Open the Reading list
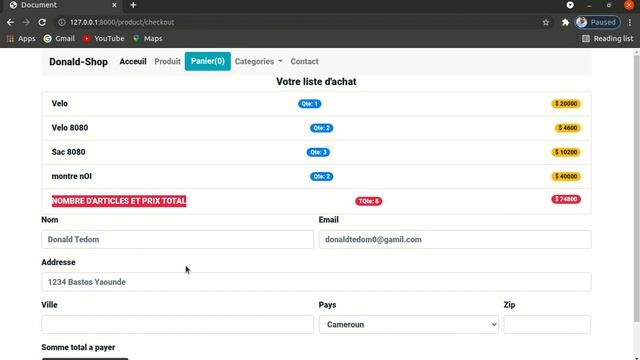 pos(608,38)
